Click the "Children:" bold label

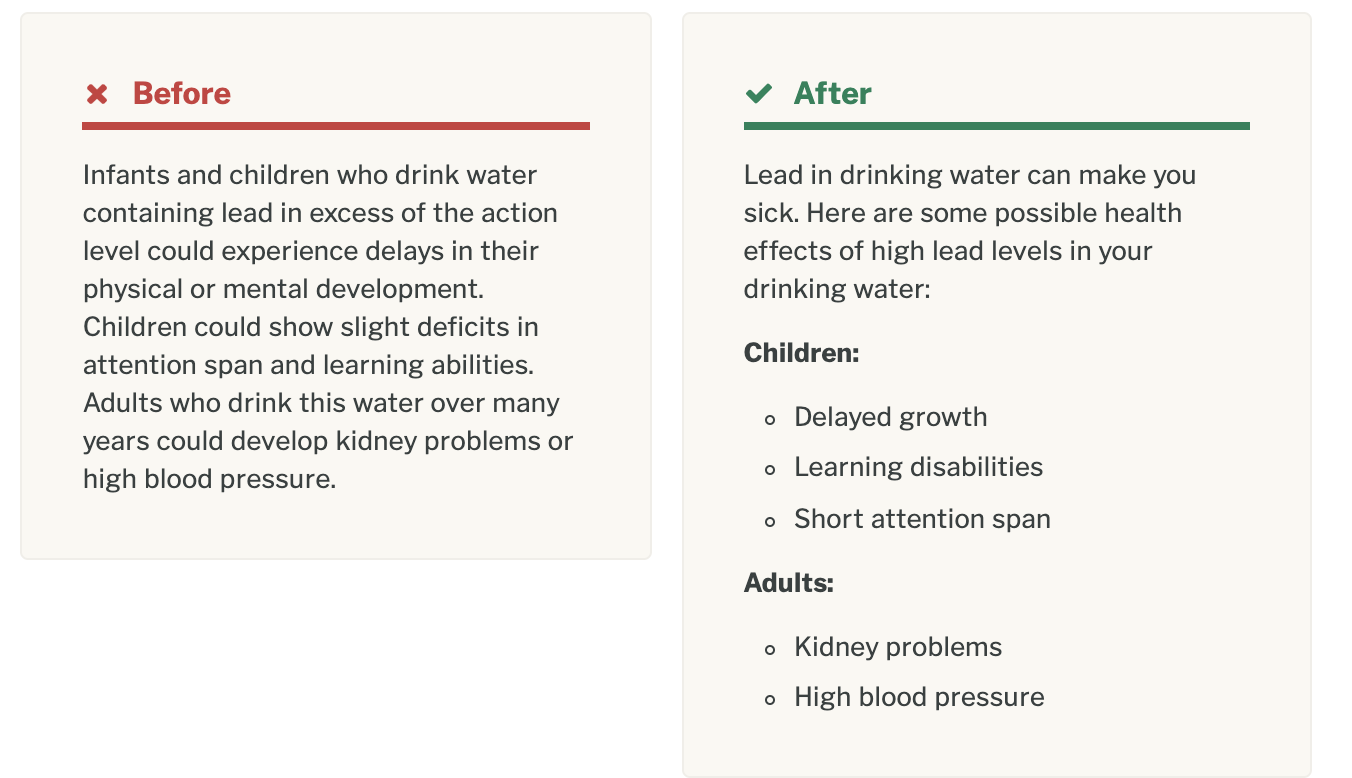tap(801, 353)
